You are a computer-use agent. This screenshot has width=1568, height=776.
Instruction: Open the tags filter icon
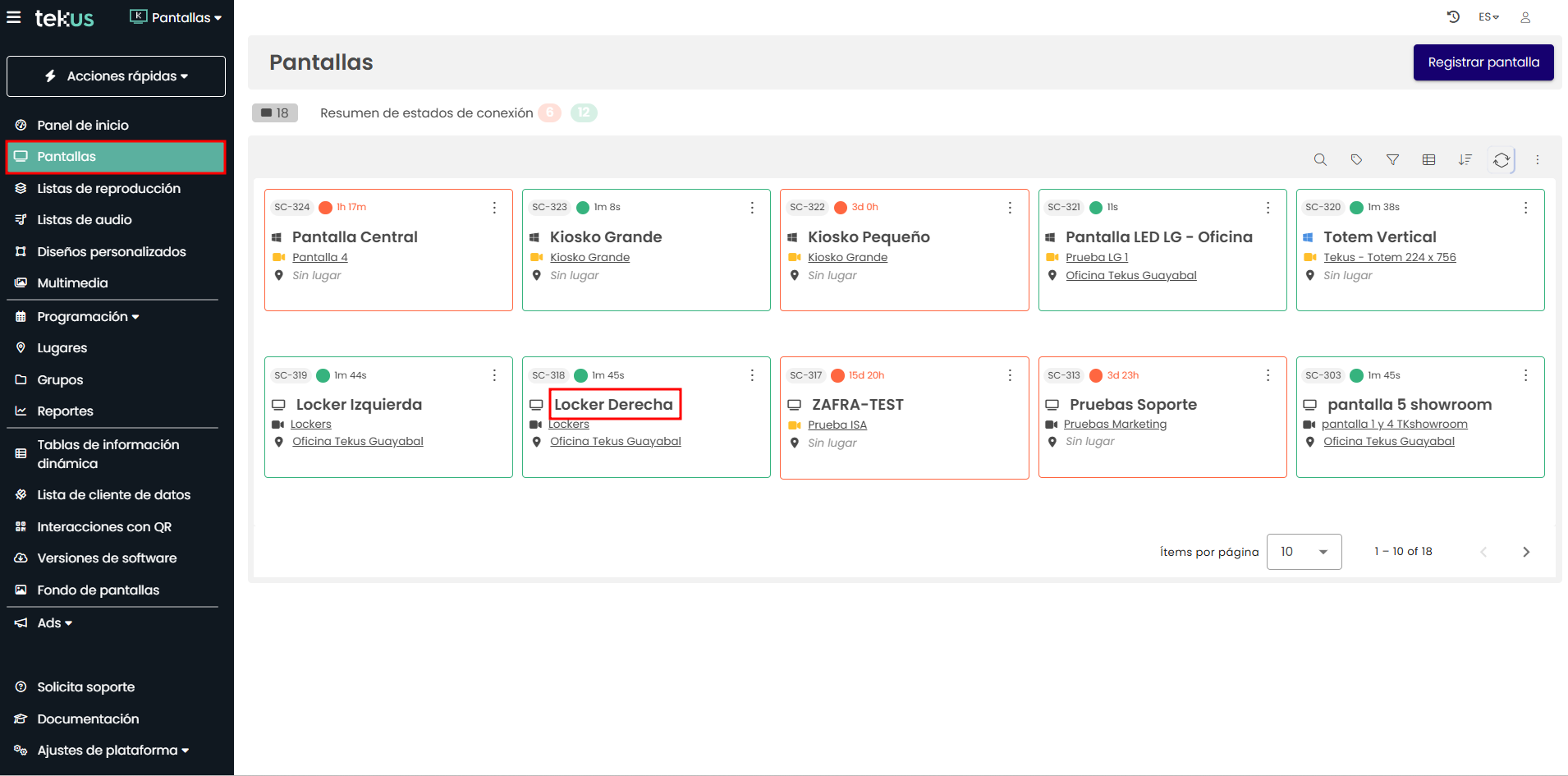[x=1356, y=160]
